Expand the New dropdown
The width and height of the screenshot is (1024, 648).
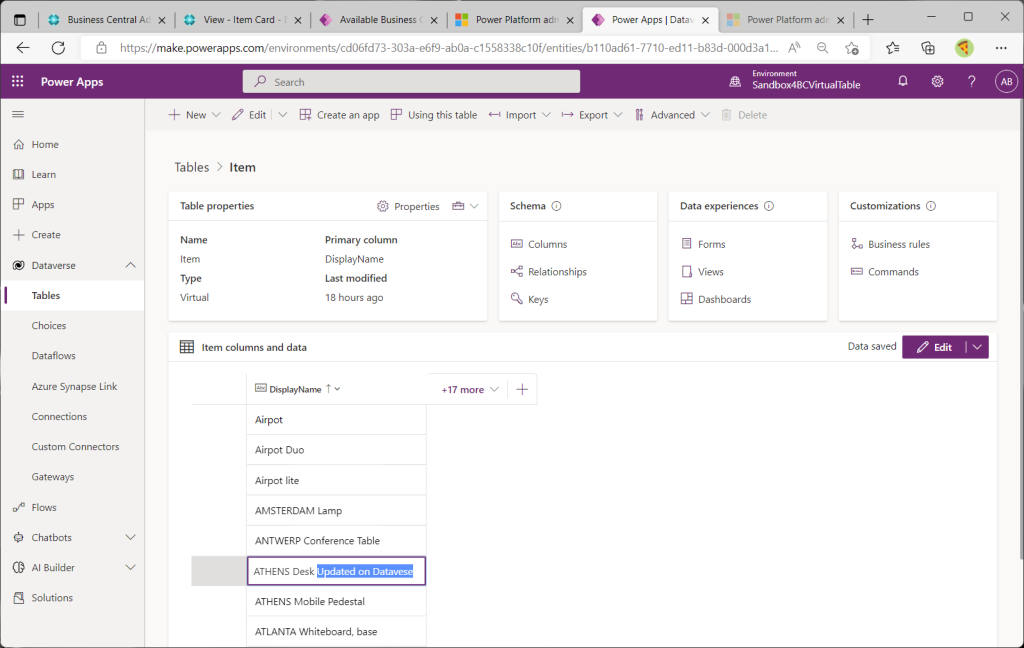[217, 115]
